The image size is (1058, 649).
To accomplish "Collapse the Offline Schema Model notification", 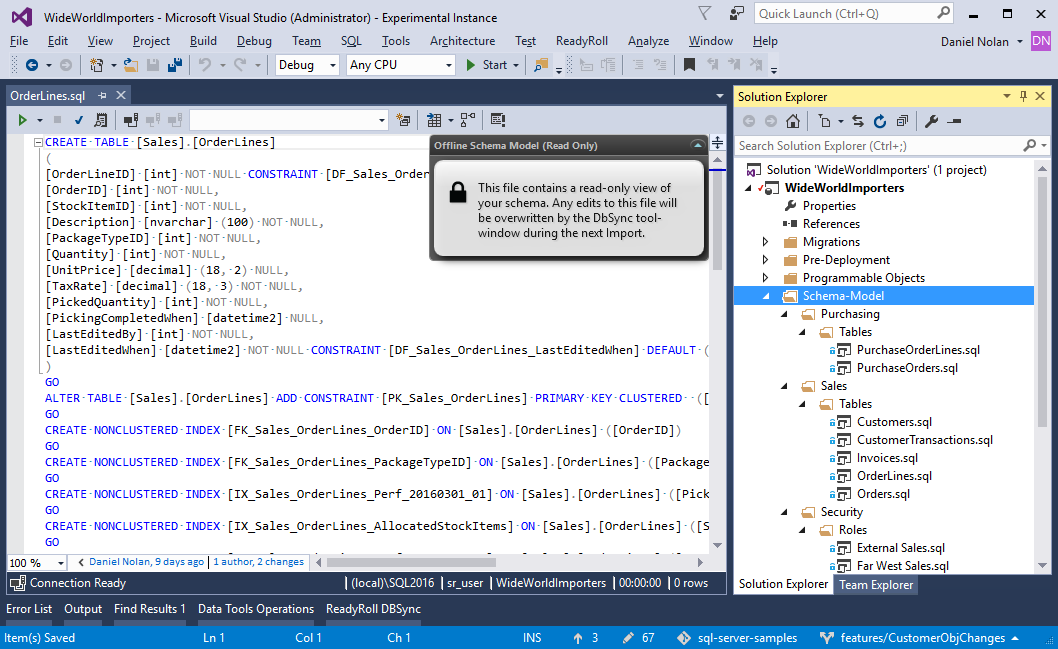I will [x=697, y=145].
